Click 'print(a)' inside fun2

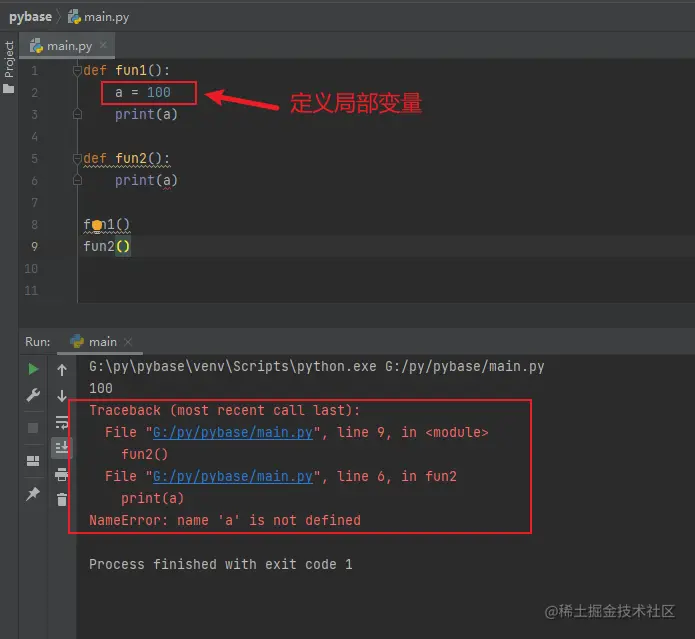click(146, 180)
